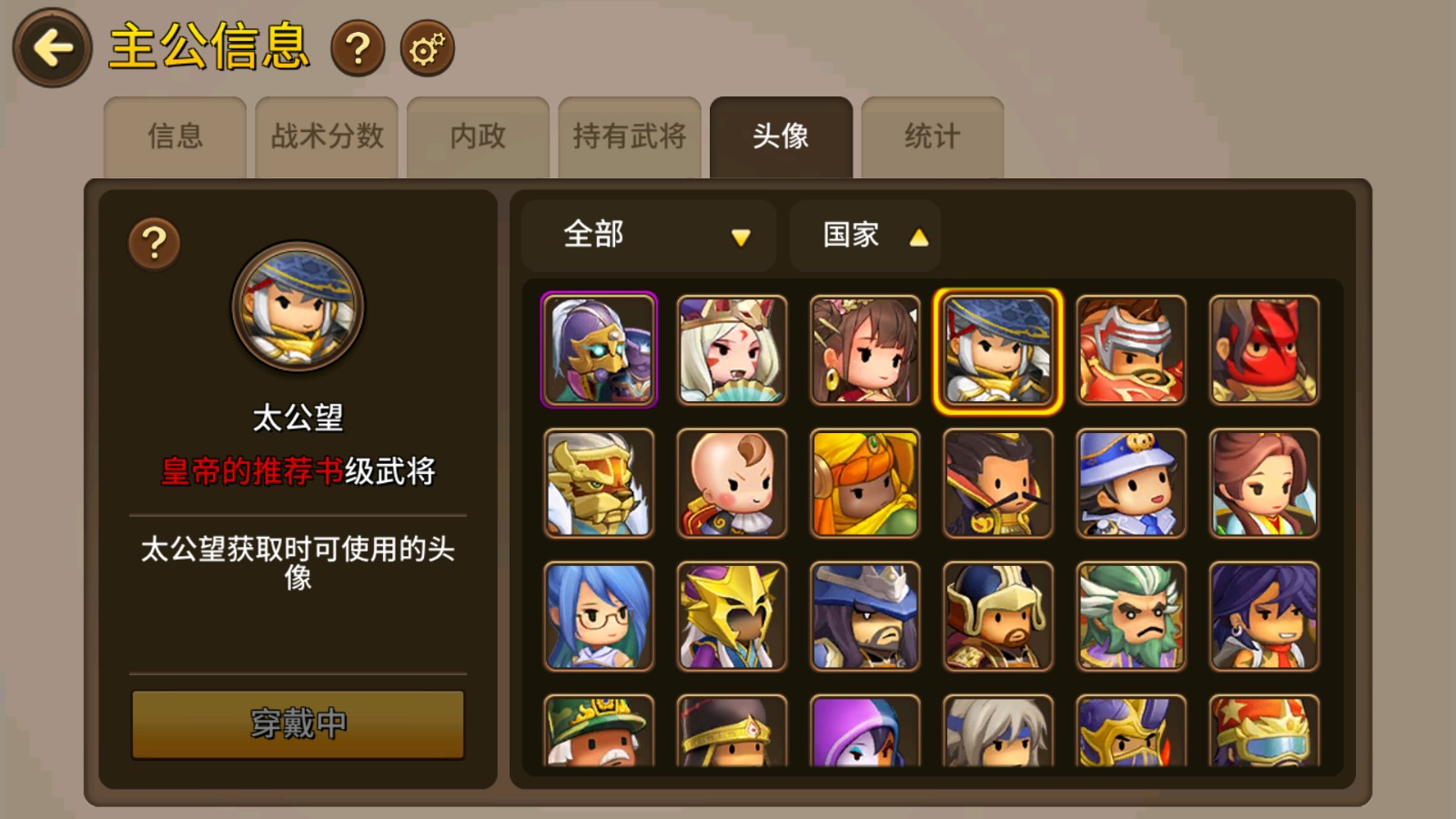The width and height of the screenshot is (1456, 819).
Task: Select the white-haired fox mask girl avatar
Action: click(x=732, y=349)
